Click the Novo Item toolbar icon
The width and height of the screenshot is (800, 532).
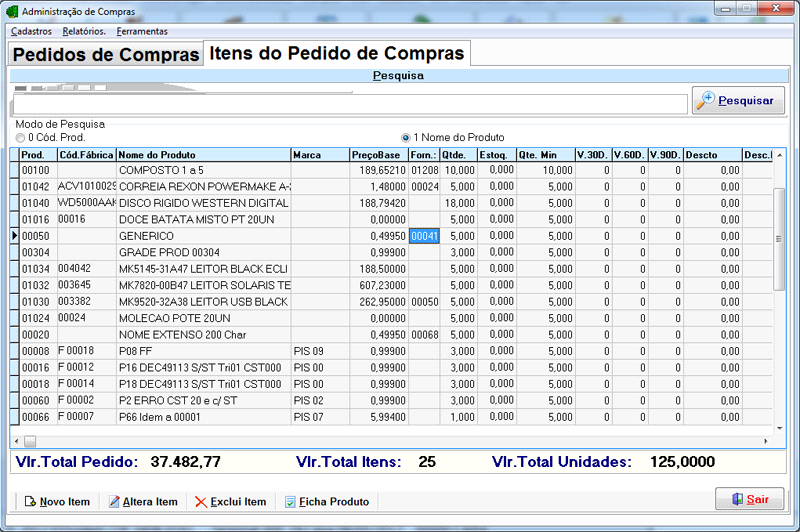coord(57,502)
